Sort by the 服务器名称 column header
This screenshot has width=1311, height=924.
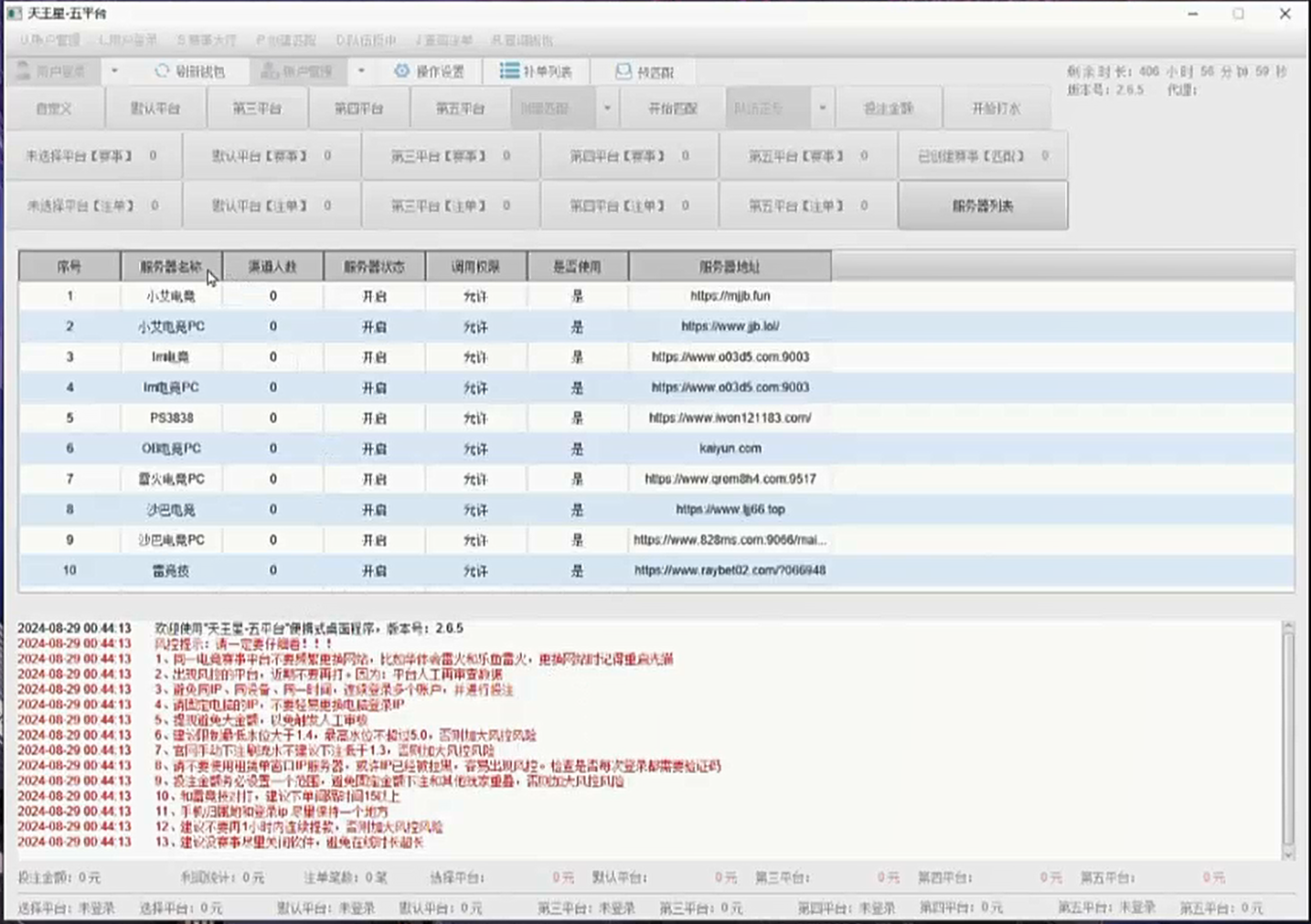pos(171,267)
